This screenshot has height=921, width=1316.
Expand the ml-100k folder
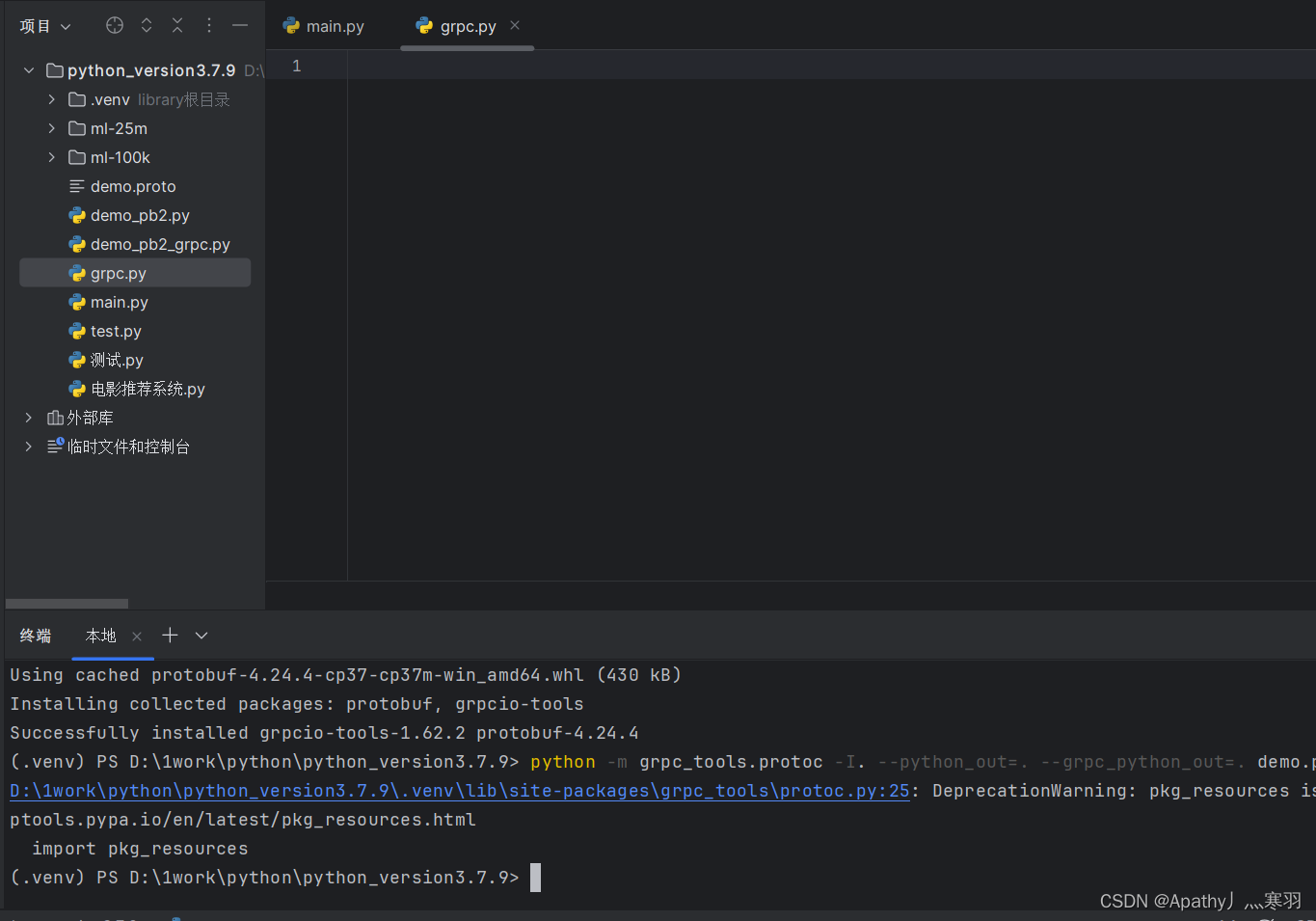pyautogui.click(x=51, y=156)
